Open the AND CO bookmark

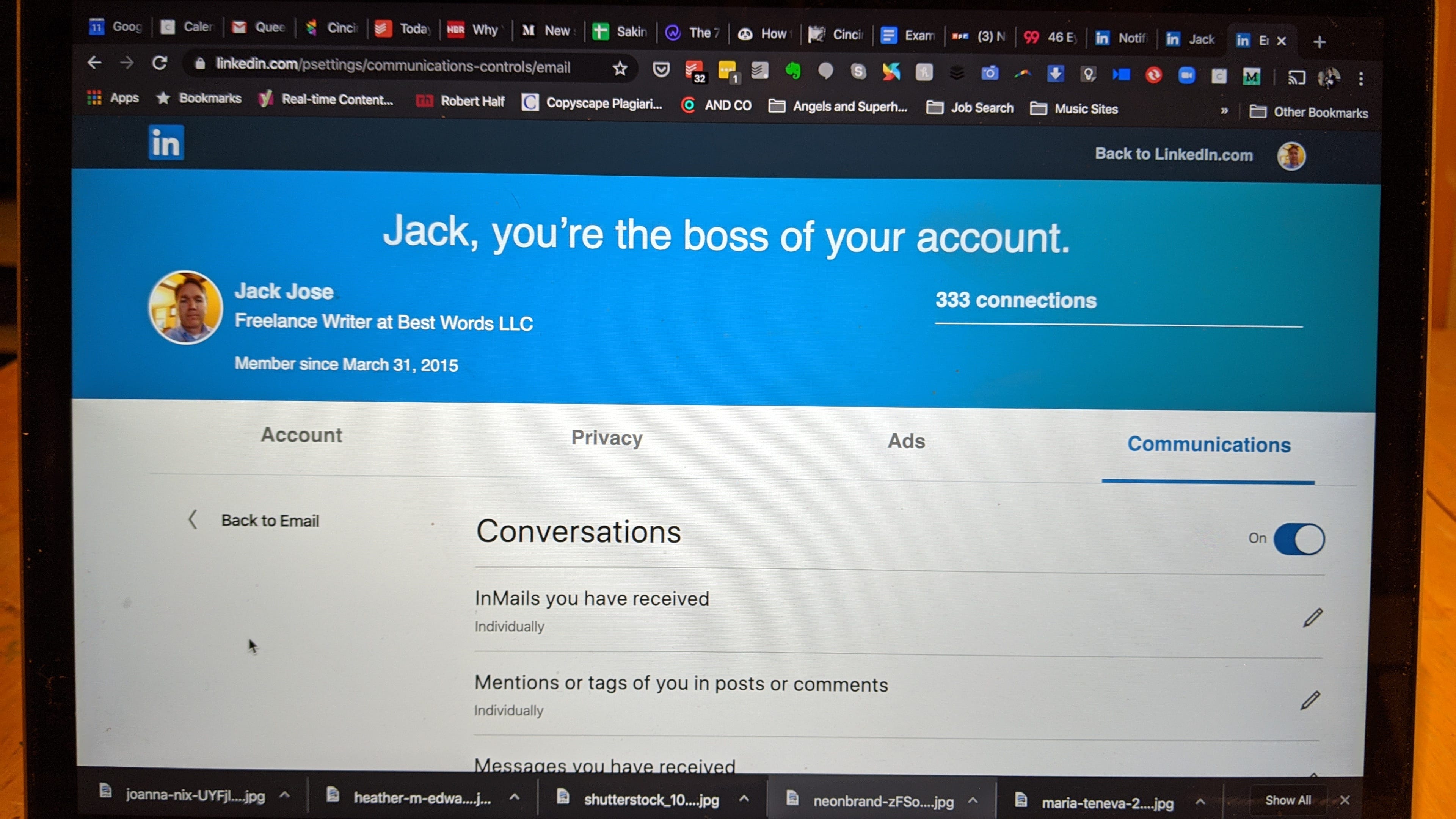[x=716, y=105]
